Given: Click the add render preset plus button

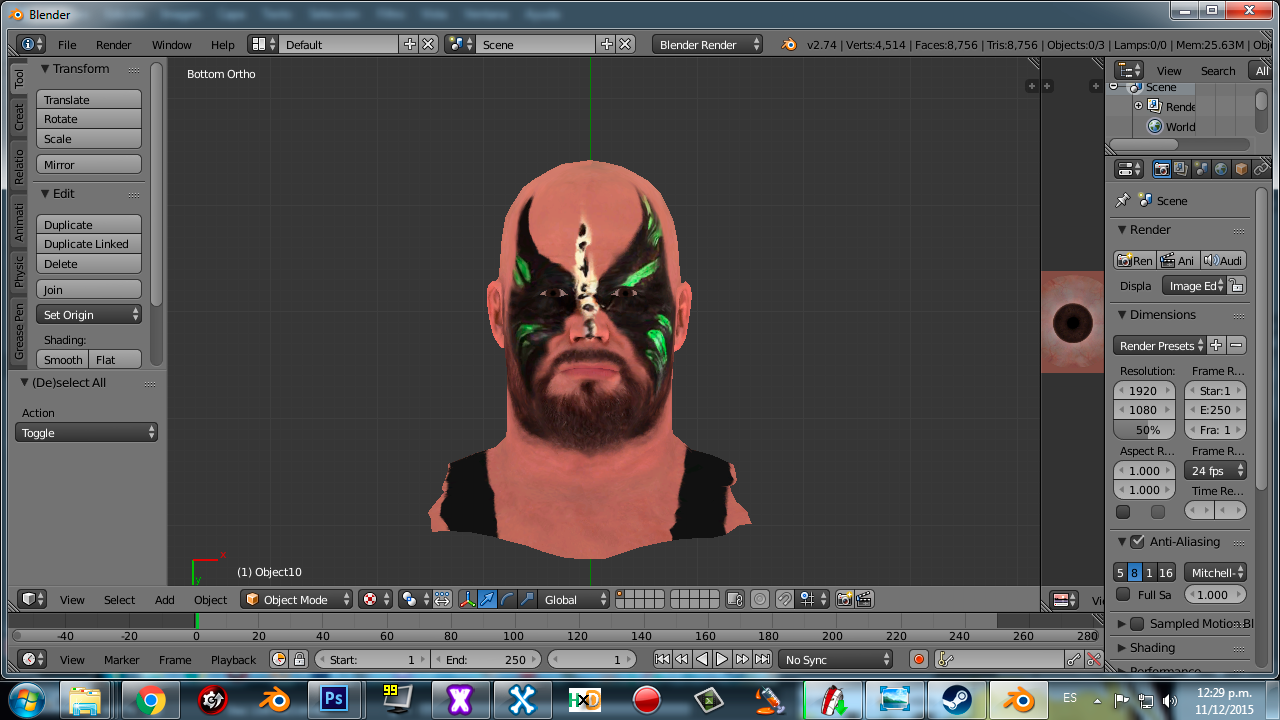Looking at the screenshot, I should point(1216,345).
